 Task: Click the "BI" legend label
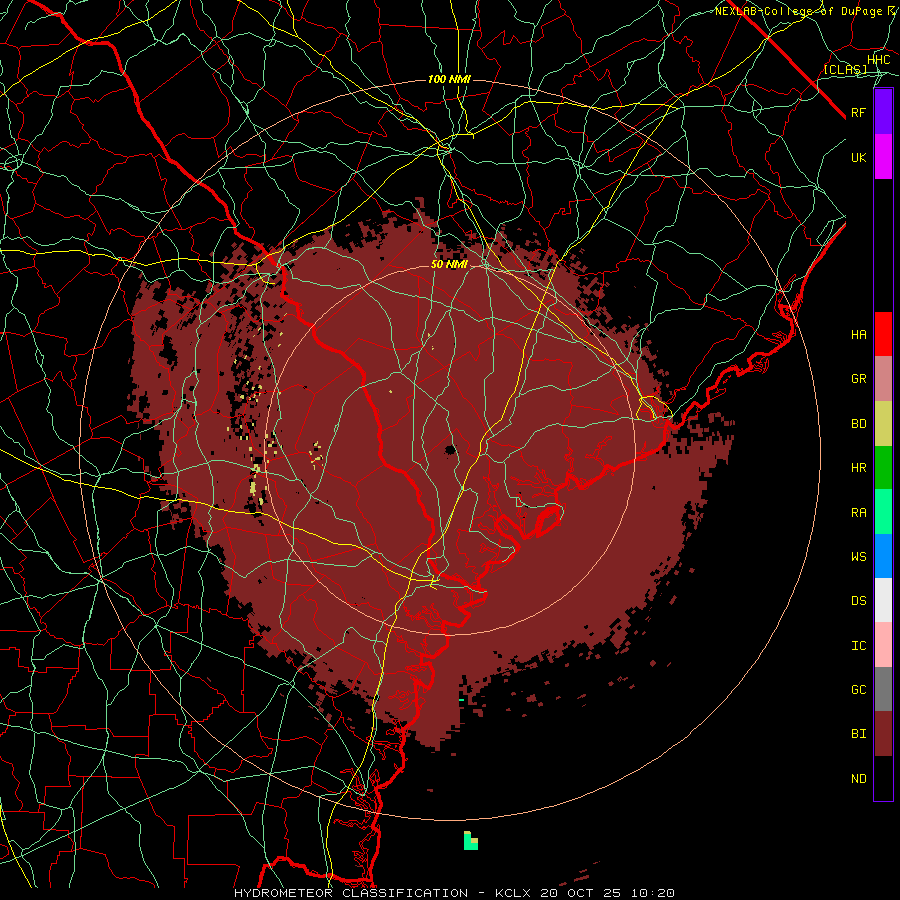pyautogui.click(x=858, y=734)
